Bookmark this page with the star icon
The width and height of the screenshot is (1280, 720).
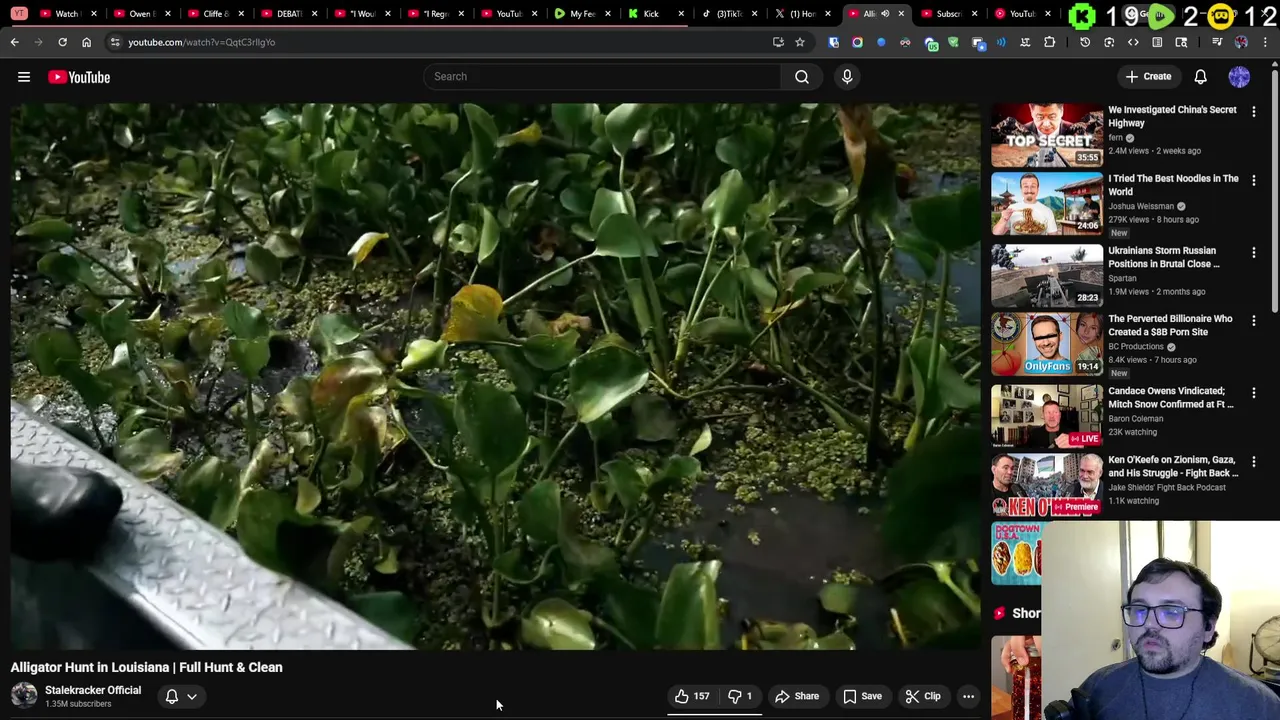pyautogui.click(x=800, y=42)
